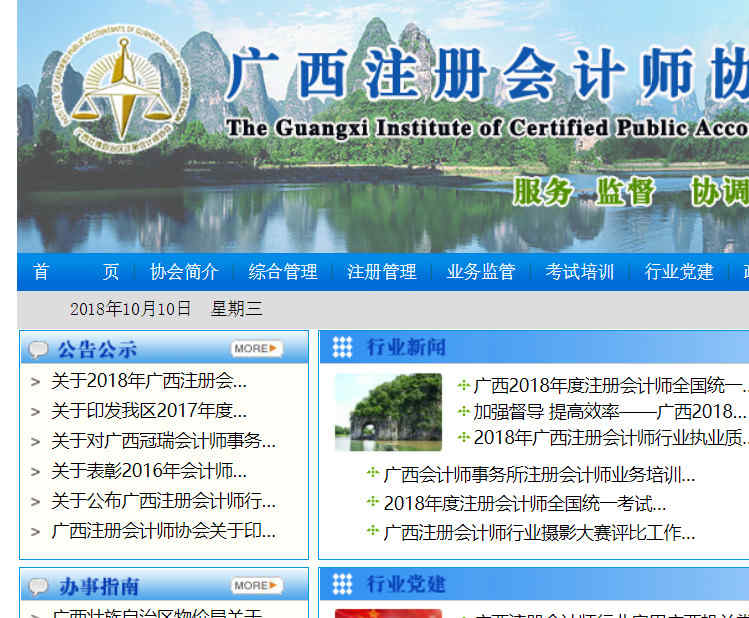Click the grid icon beside 行业新闻

tap(342, 347)
